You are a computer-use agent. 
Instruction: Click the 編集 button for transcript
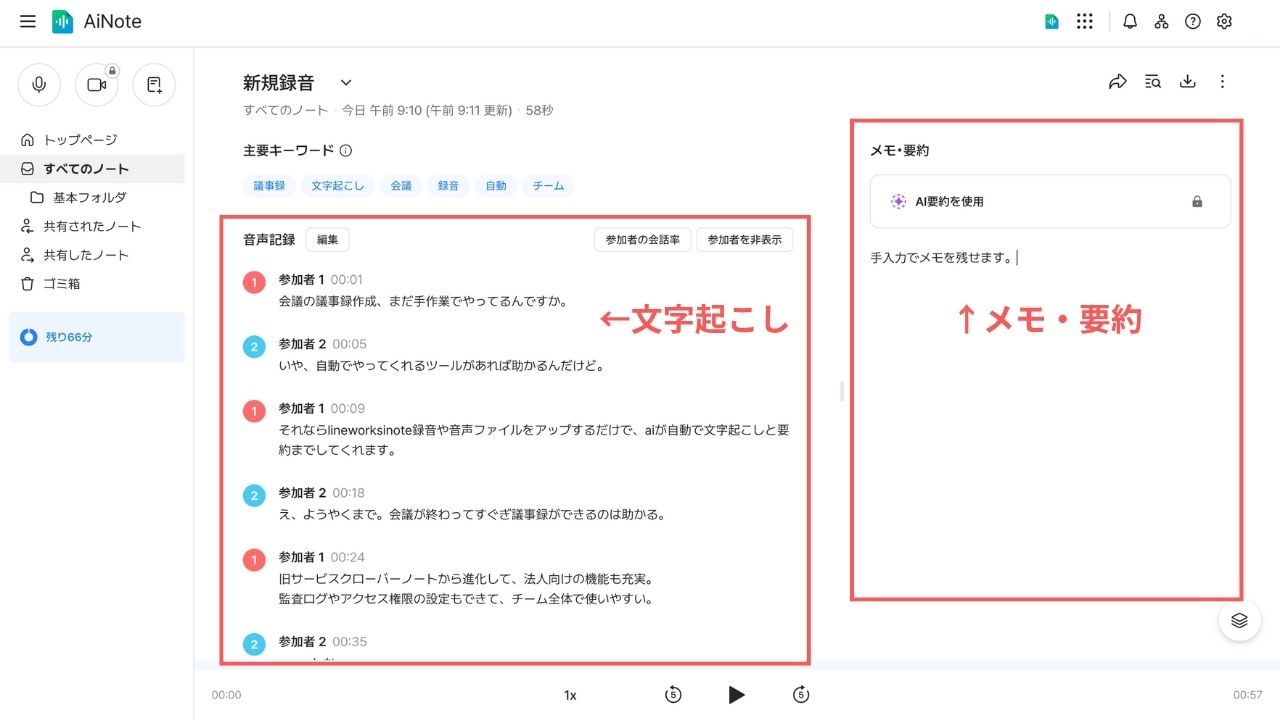[x=327, y=240]
